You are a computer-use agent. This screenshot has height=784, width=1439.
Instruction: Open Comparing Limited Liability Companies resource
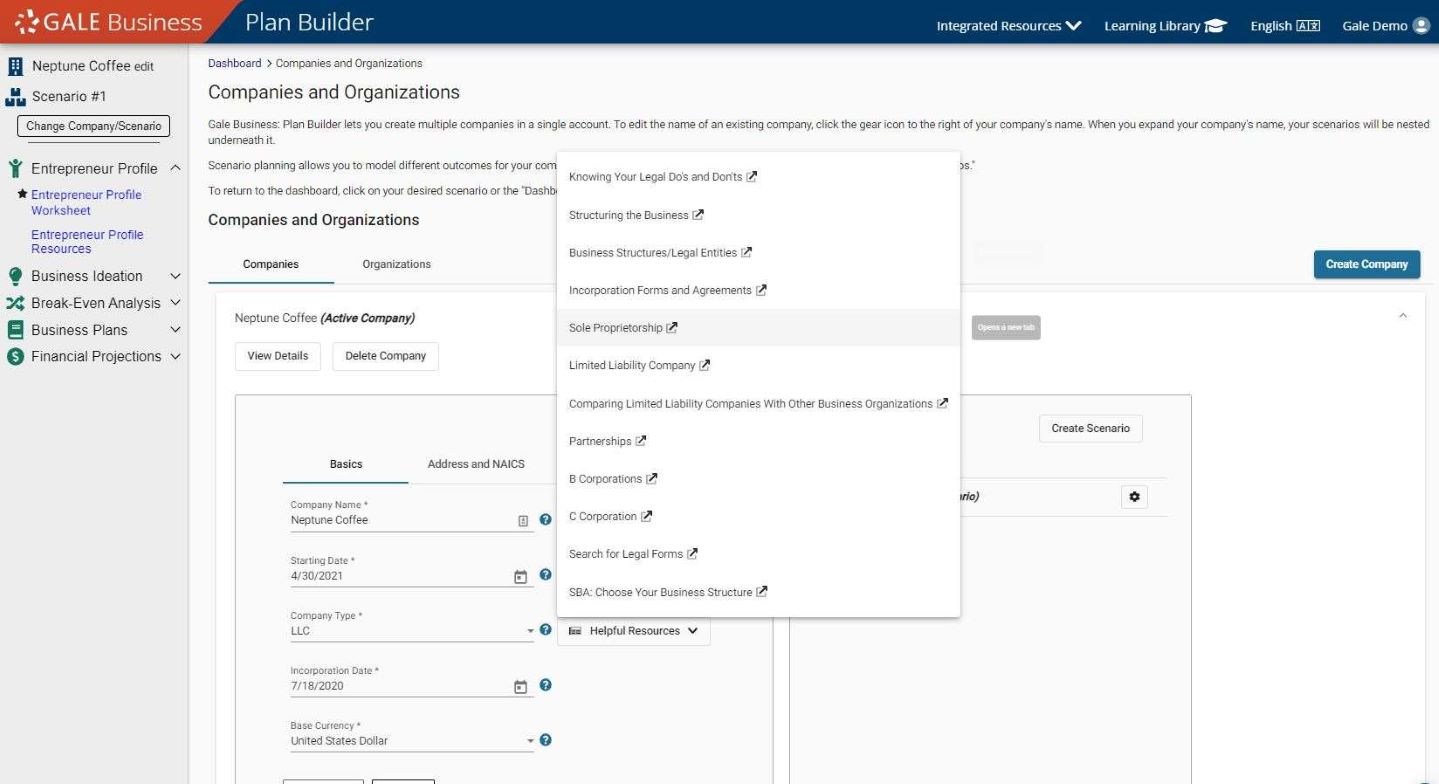758,404
